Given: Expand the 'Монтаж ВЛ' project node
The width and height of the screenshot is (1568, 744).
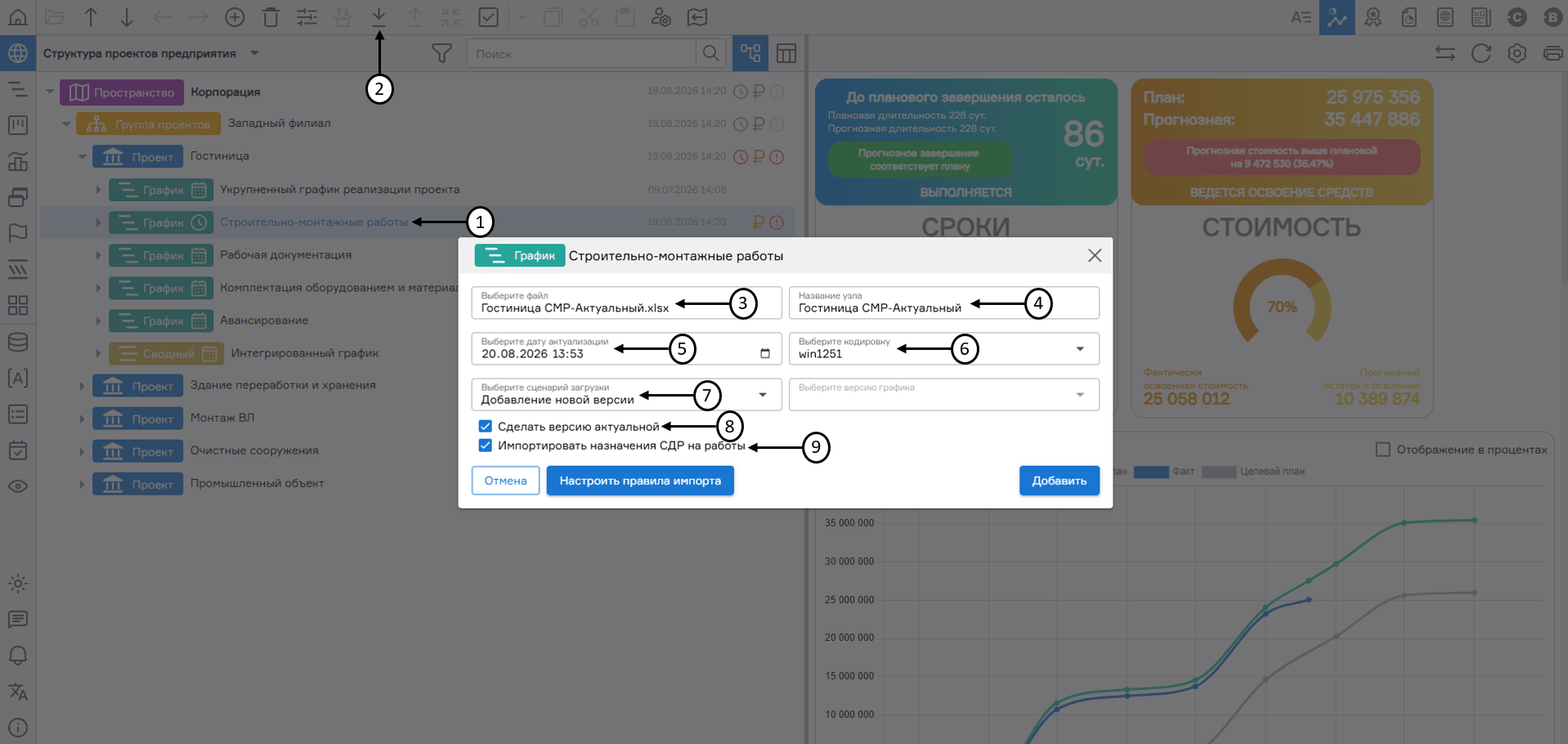Looking at the screenshot, I should [82, 419].
